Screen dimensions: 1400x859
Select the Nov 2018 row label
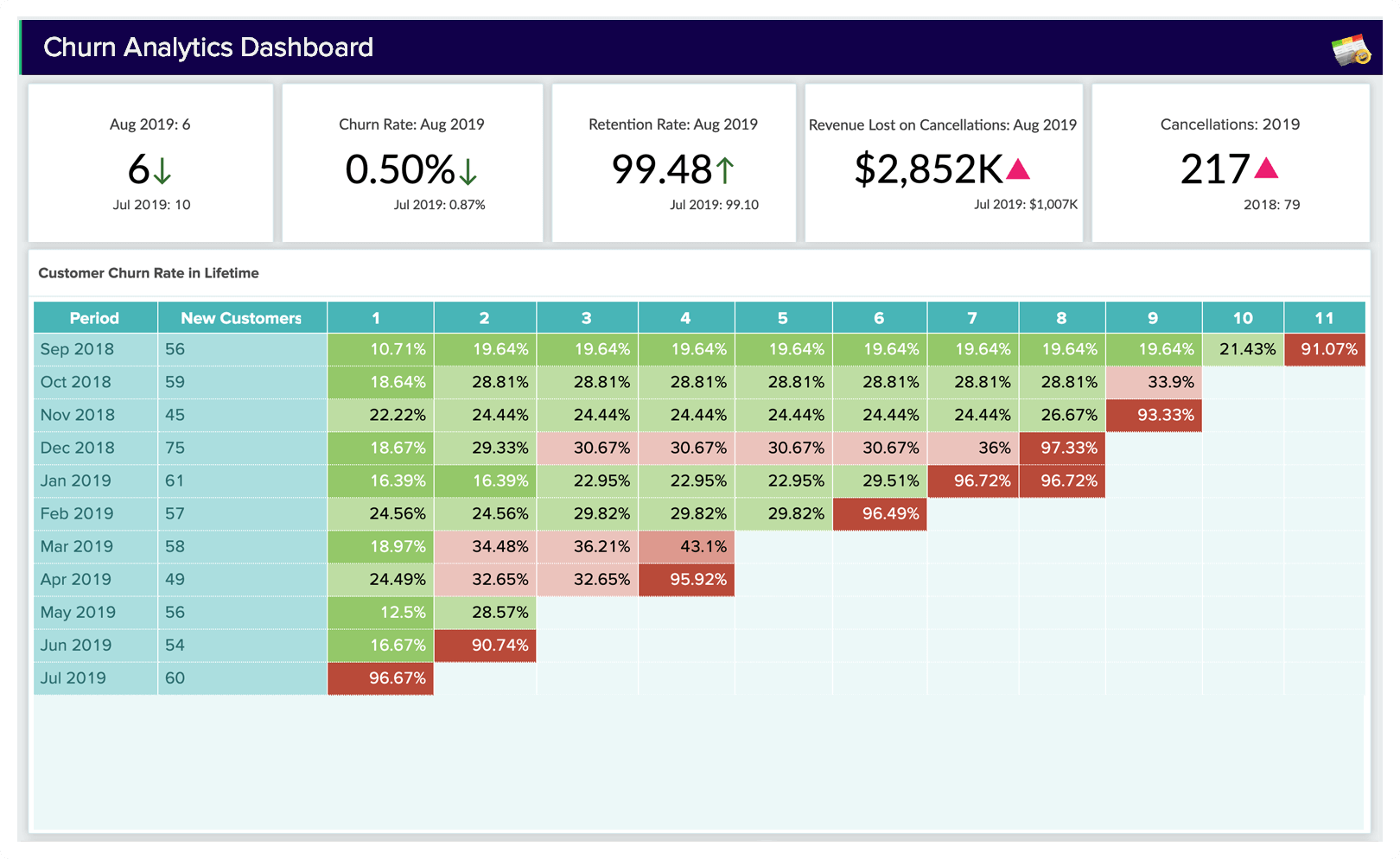pyautogui.click(x=77, y=415)
